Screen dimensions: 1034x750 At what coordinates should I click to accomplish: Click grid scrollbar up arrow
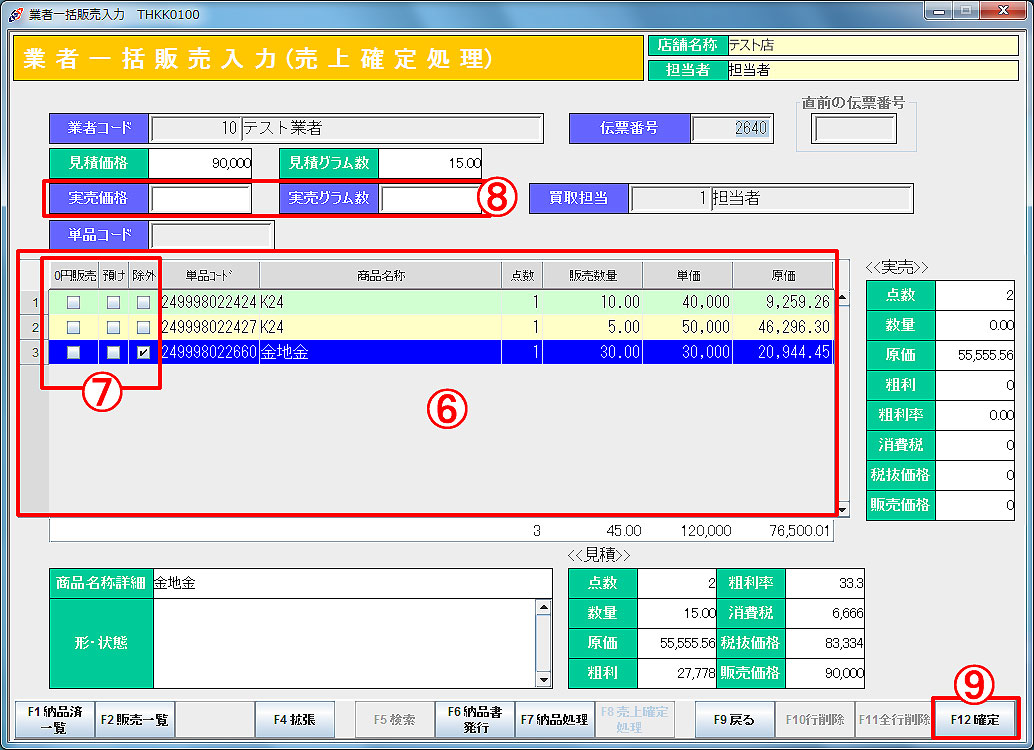(842, 297)
